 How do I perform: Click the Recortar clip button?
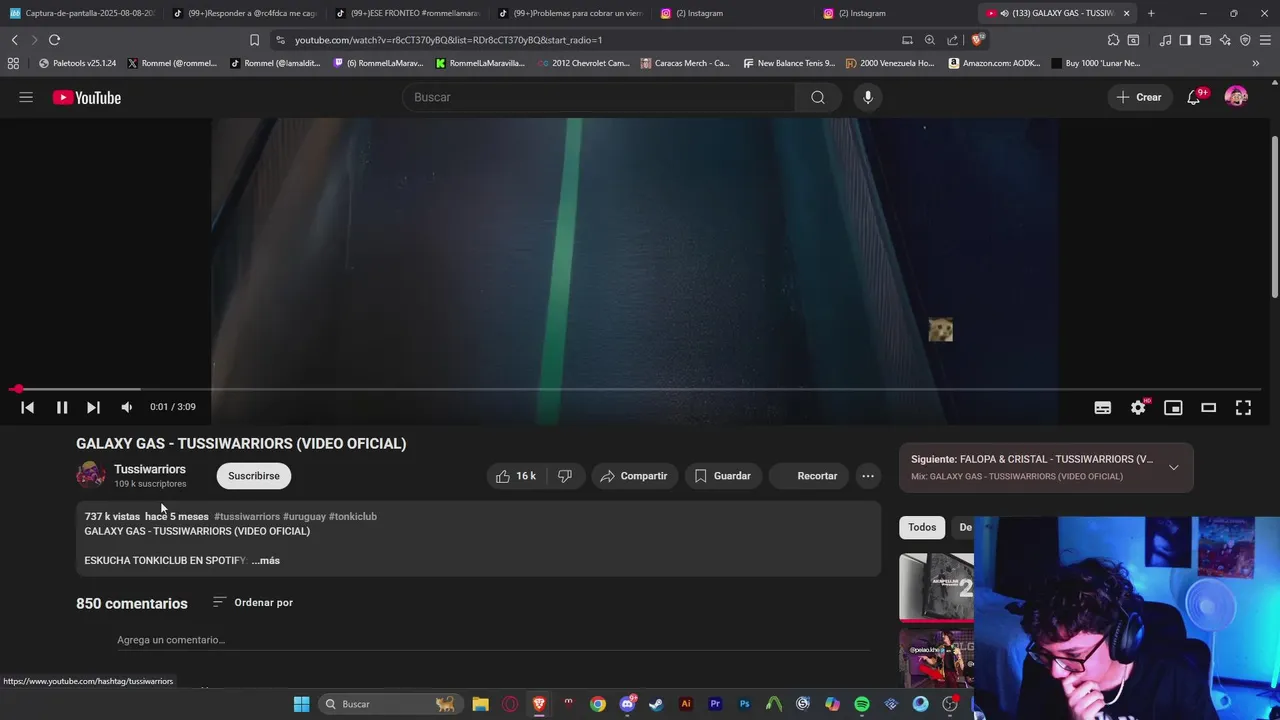coord(809,476)
